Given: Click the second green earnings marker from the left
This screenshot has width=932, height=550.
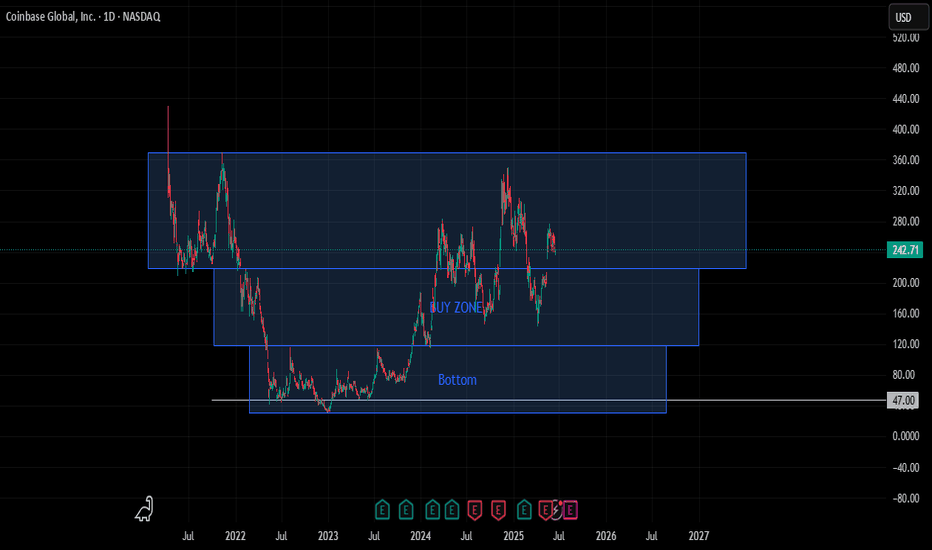Looking at the screenshot, I should (x=406, y=510).
